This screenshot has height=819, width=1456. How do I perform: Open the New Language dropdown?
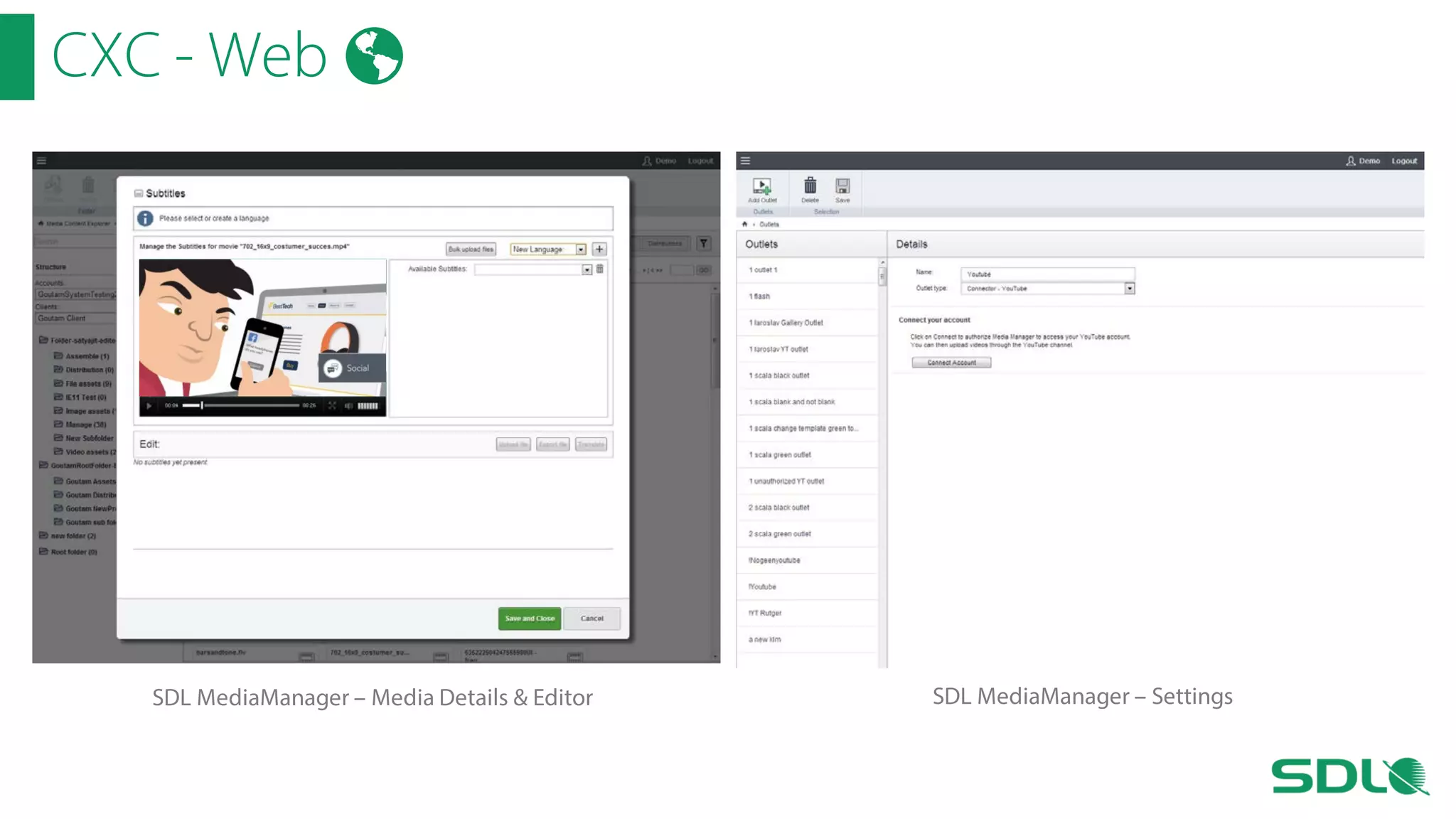click(x=548, y=250)
